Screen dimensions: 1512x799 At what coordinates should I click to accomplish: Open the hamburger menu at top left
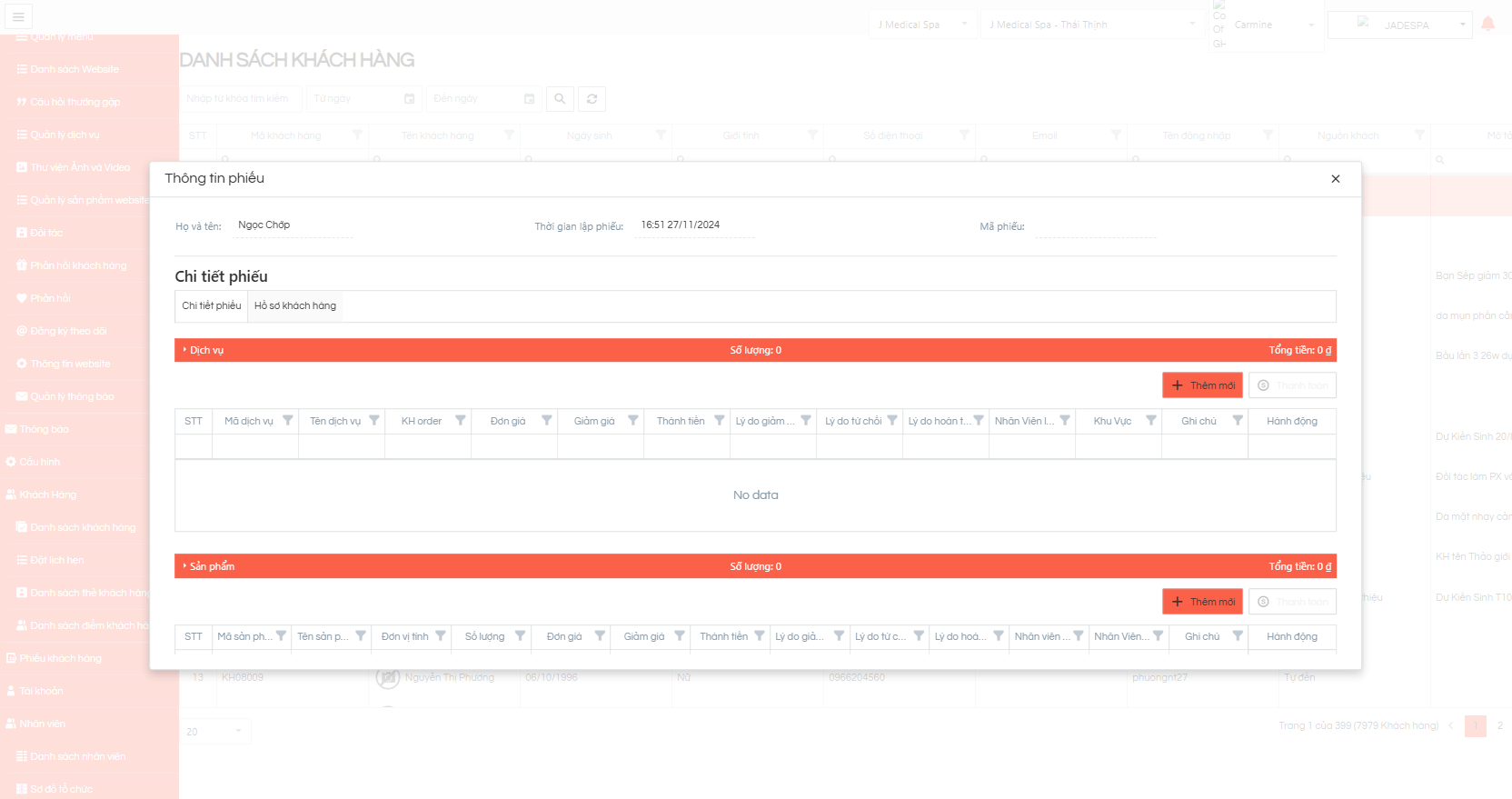18,16
